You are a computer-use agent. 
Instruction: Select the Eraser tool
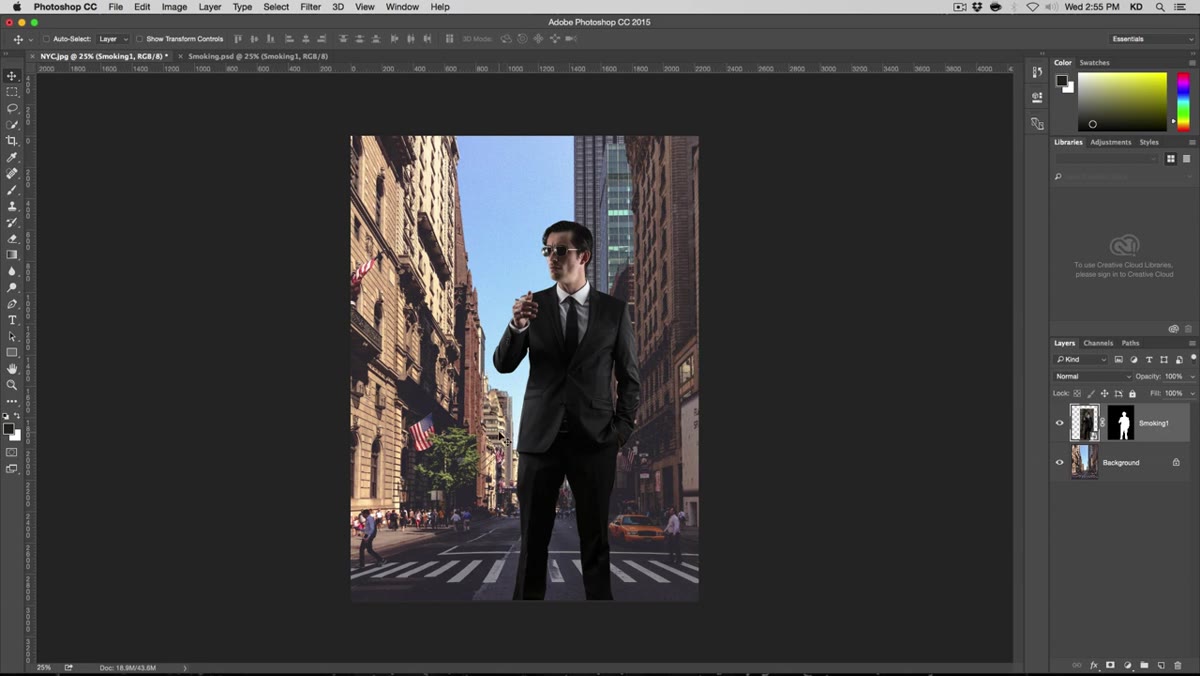tap(12, 239)
